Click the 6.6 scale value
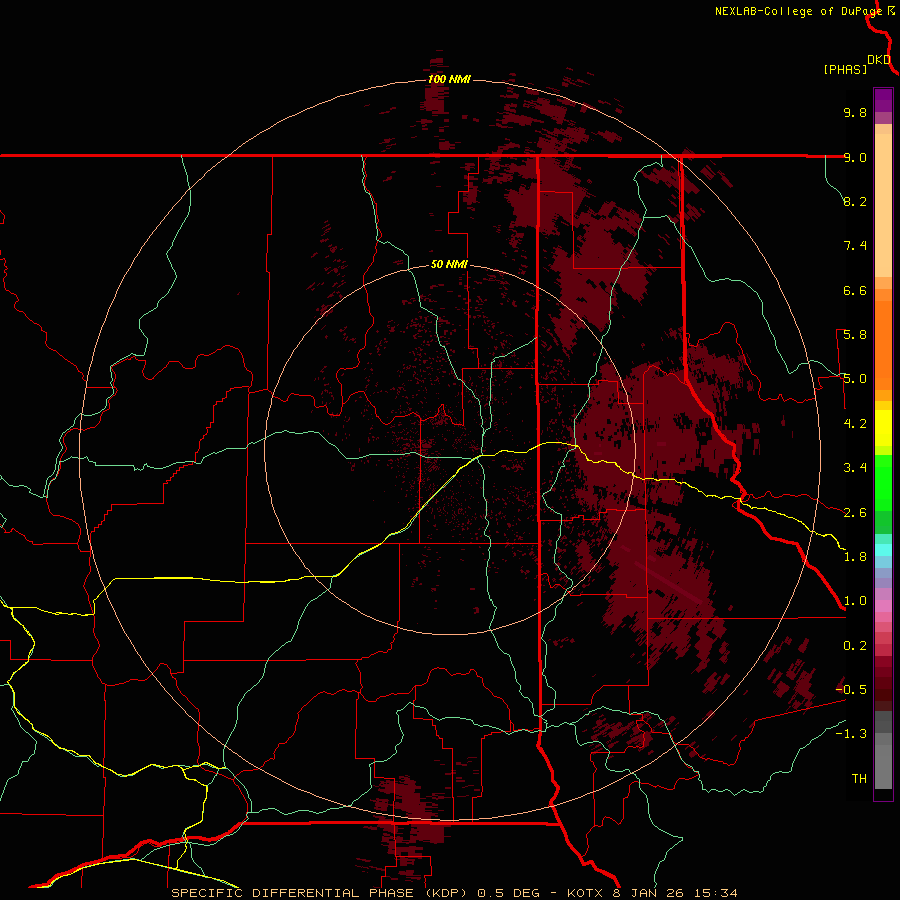The width and height of the screenshot is (900, 900). (855, 290)
